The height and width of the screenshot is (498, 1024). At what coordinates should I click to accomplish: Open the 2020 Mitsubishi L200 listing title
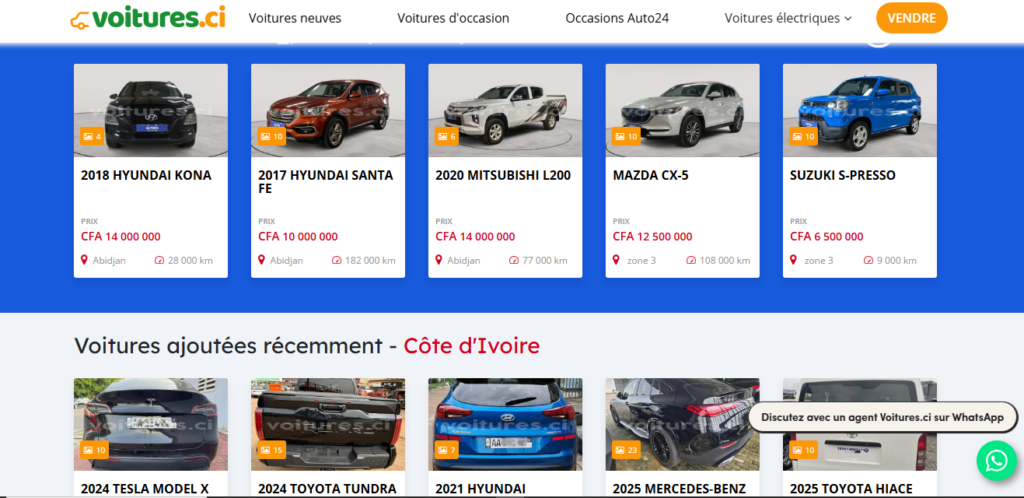coord(503,175)
